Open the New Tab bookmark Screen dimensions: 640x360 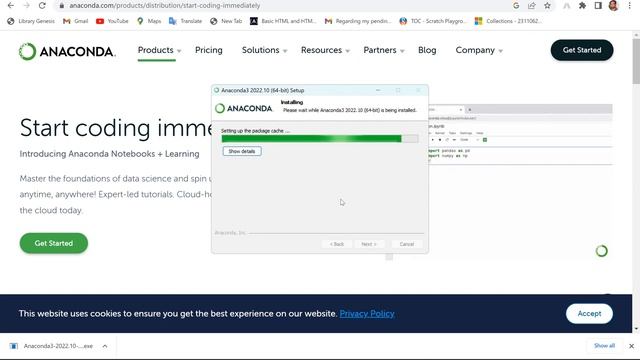(226, 21)
